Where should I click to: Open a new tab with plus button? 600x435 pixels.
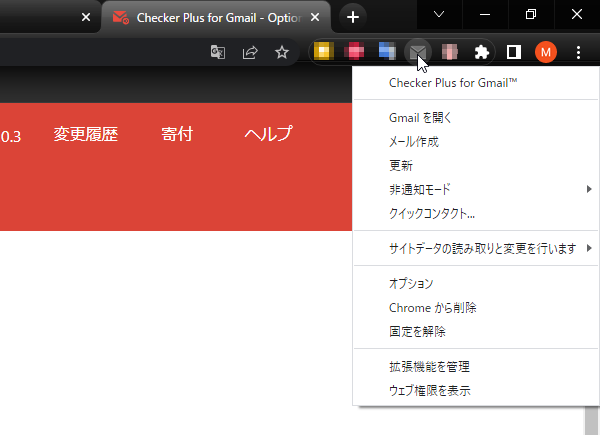tap(352, 17)
